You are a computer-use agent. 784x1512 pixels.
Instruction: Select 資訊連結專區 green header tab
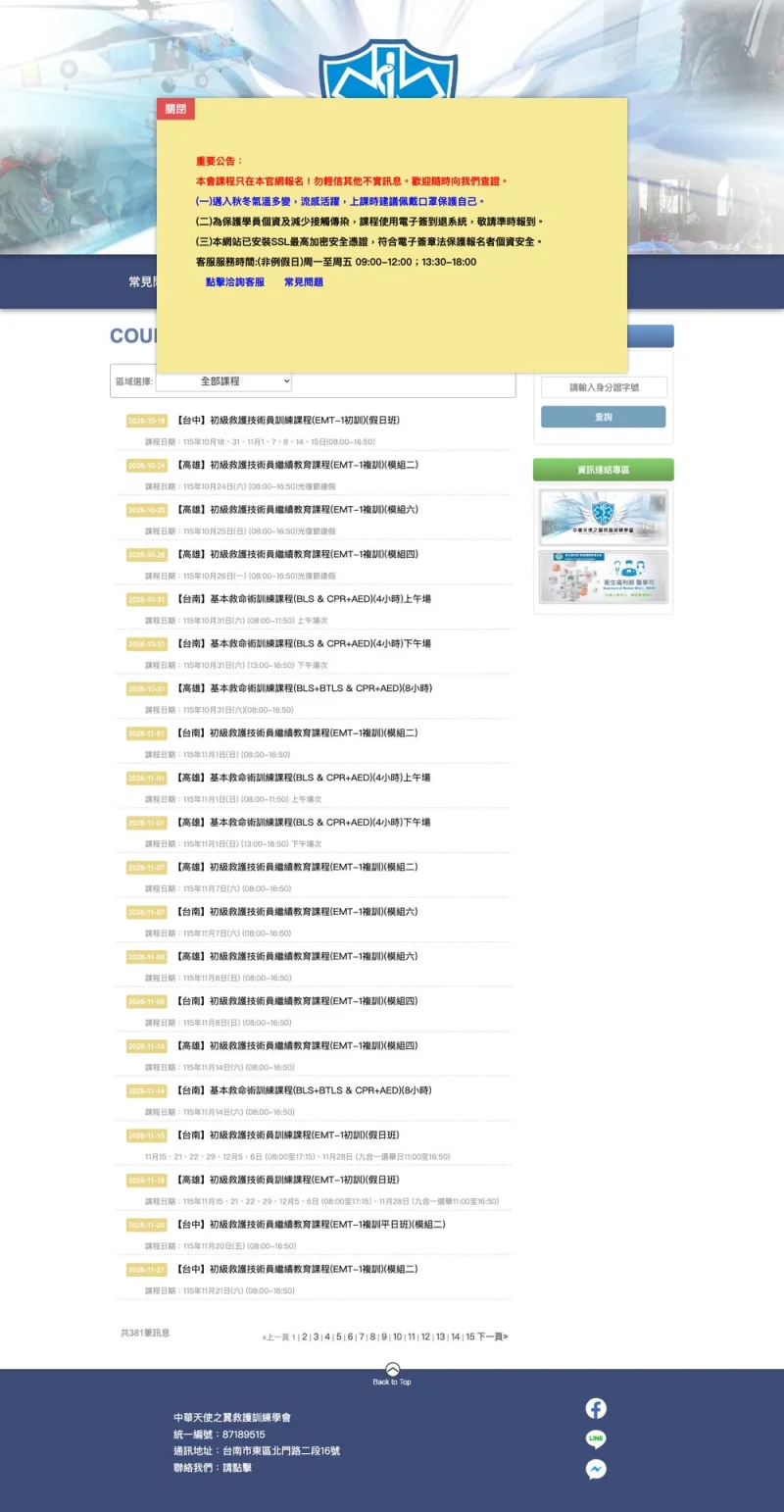coord(604,470)
